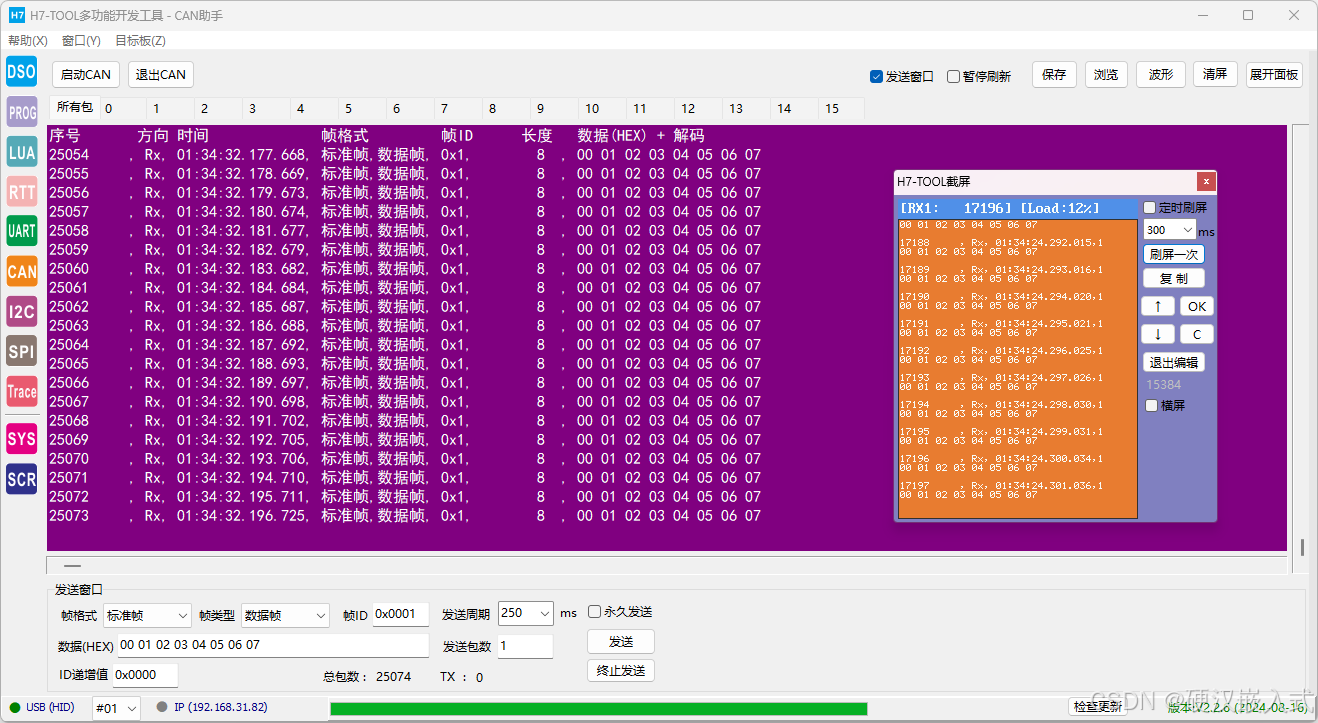
Task: Open the #01 device selector dropdown
Action: (116, 708)
